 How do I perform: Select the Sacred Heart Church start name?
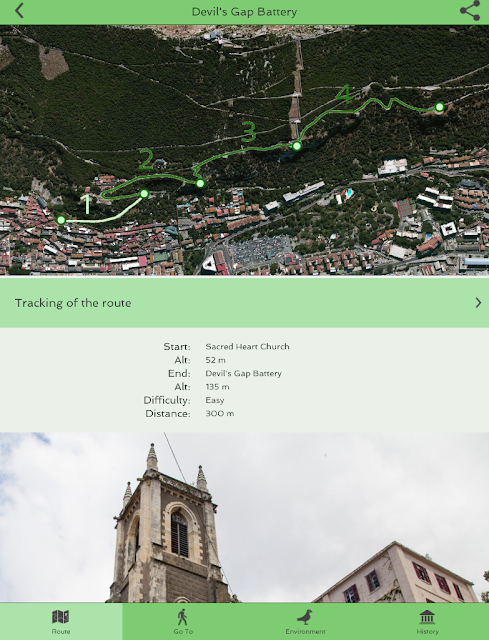pos(247,347)
